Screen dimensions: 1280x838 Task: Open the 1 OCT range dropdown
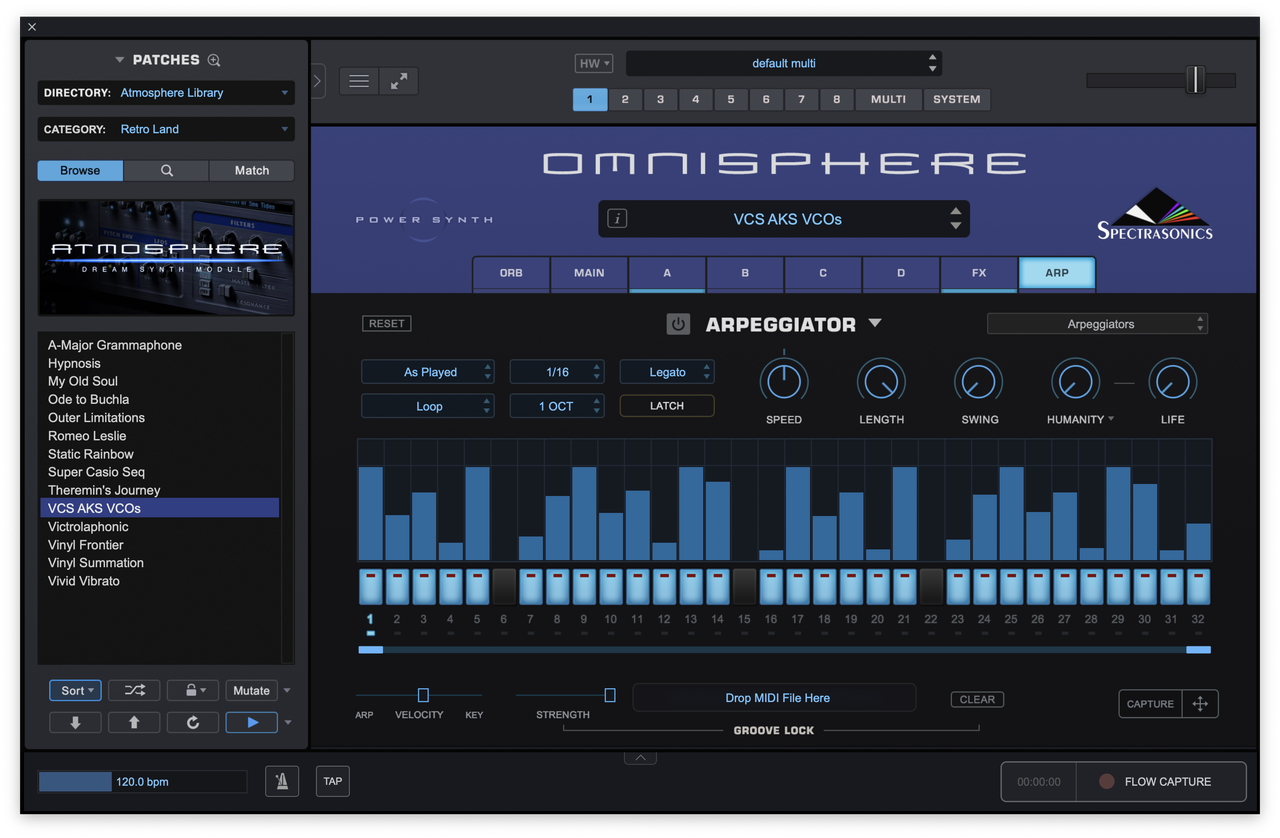pyautogui.click(x=557, y=406)
